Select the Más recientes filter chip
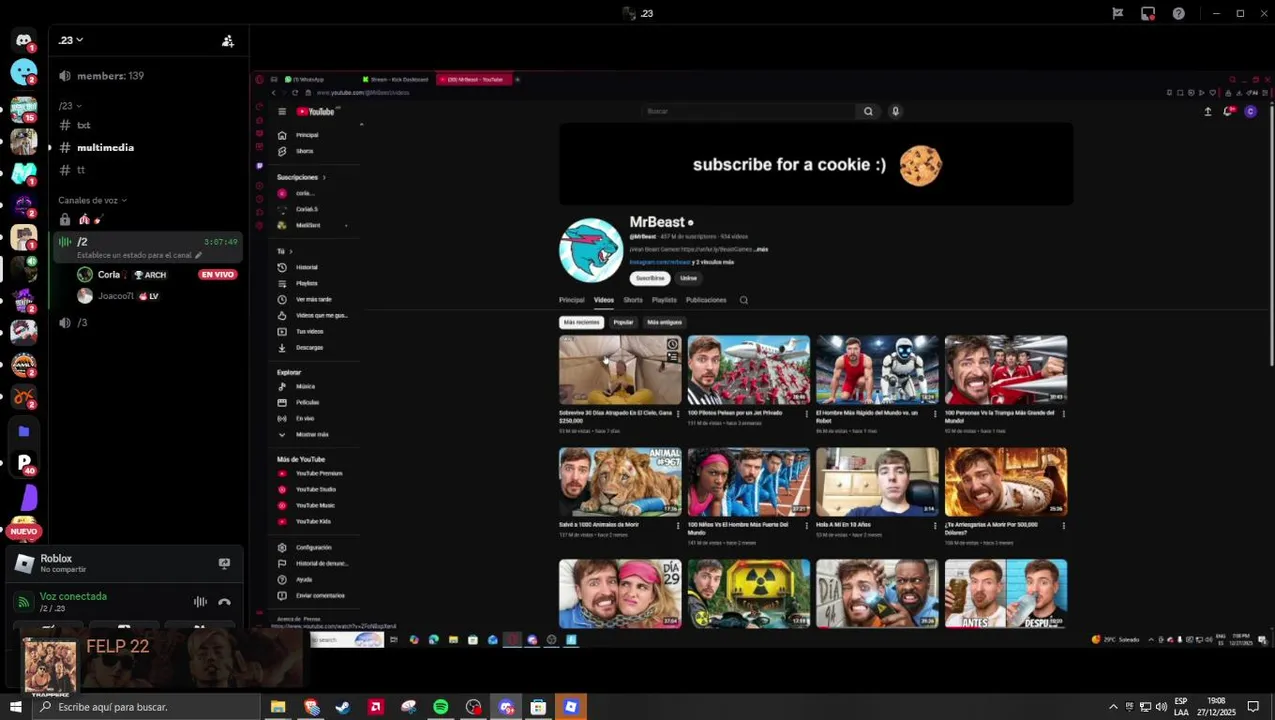This screenshot has height=720, width=1275. 581,322
